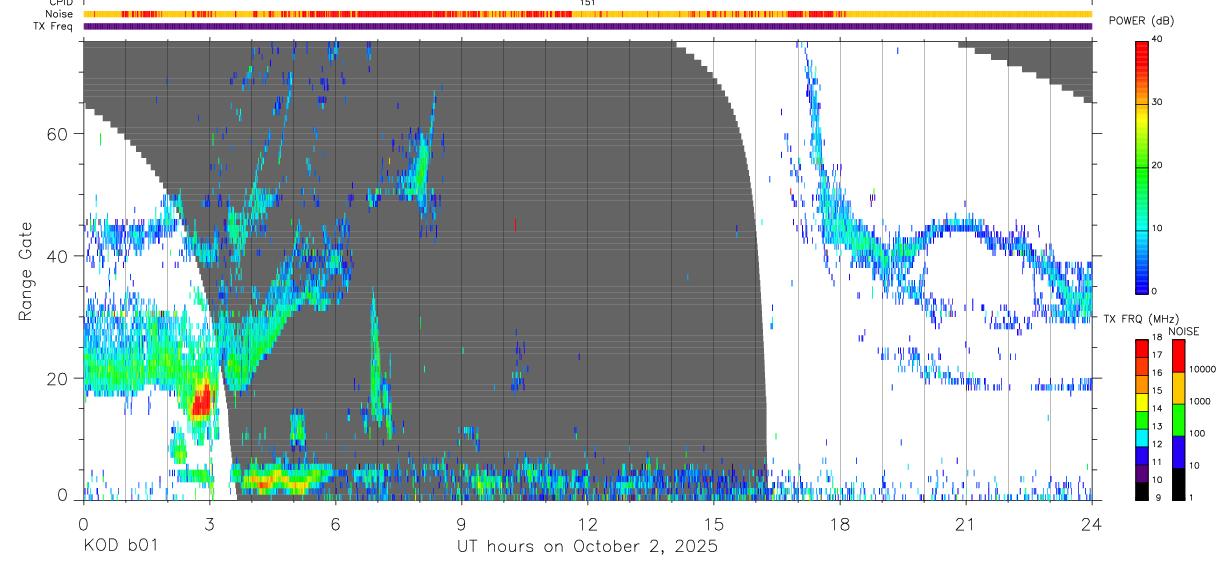
Task: Click the 30 label on the POWER colorbar
Action: (x=1158, y=102)
